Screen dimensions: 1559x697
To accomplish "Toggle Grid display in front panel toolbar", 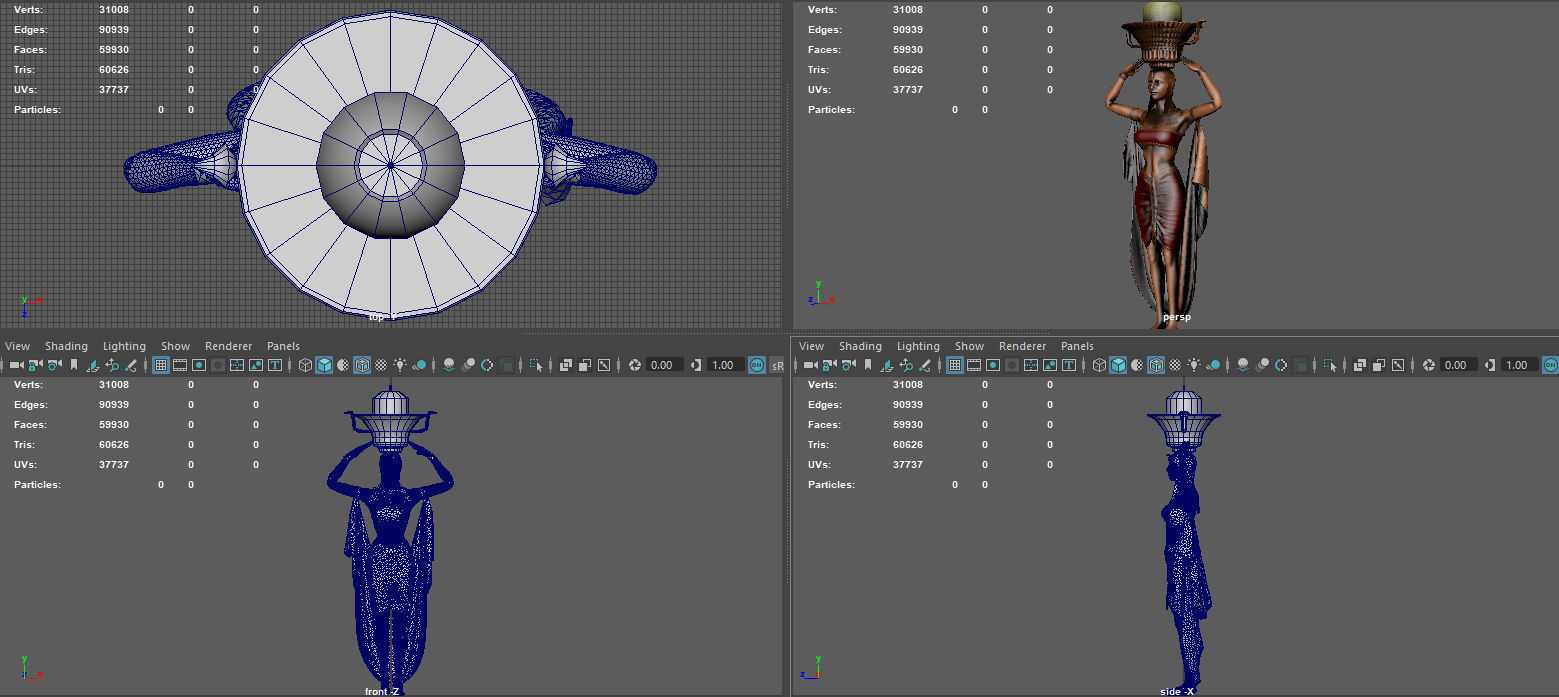I will click(160, 365).
